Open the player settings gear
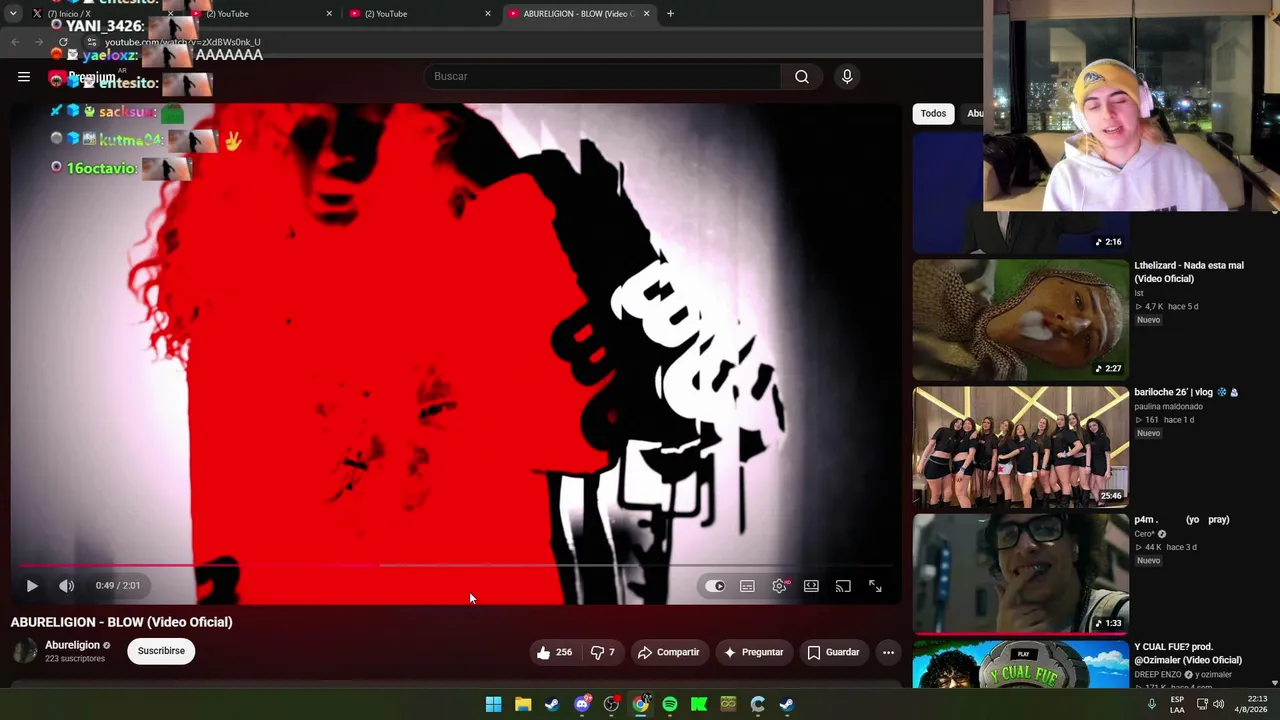This screenshot has width=1280, height=720. [x=779, y=586]
